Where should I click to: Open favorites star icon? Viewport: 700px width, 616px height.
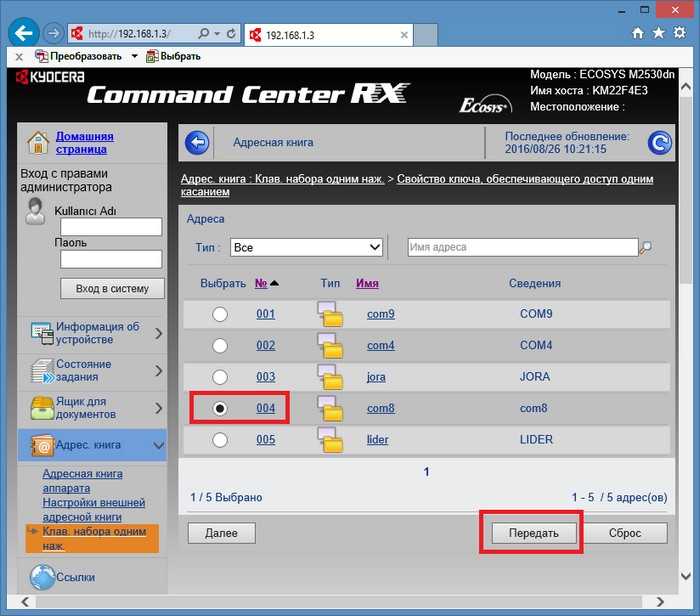658,33
